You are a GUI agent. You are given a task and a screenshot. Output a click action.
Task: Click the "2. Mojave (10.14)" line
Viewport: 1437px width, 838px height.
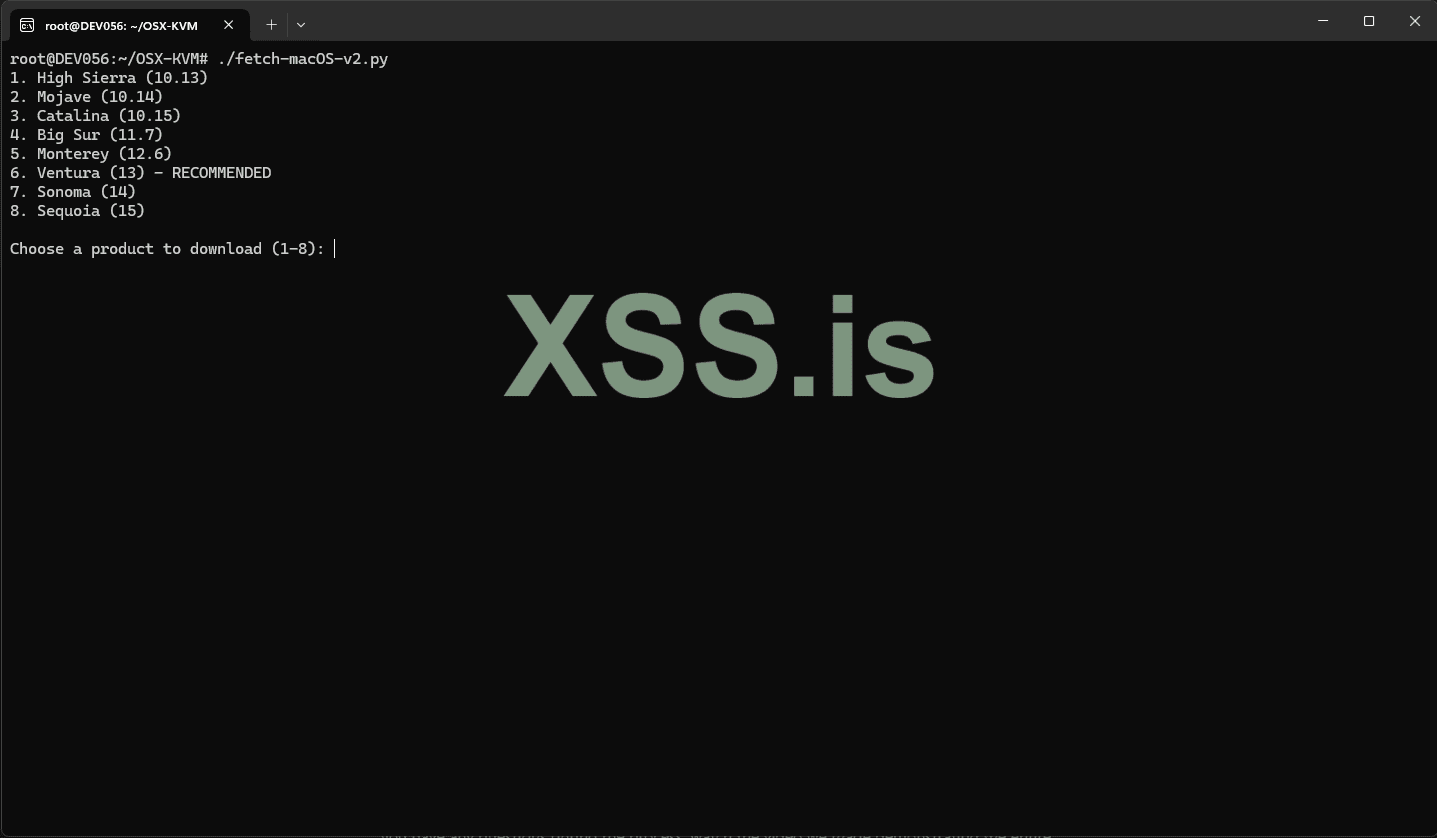86,97
